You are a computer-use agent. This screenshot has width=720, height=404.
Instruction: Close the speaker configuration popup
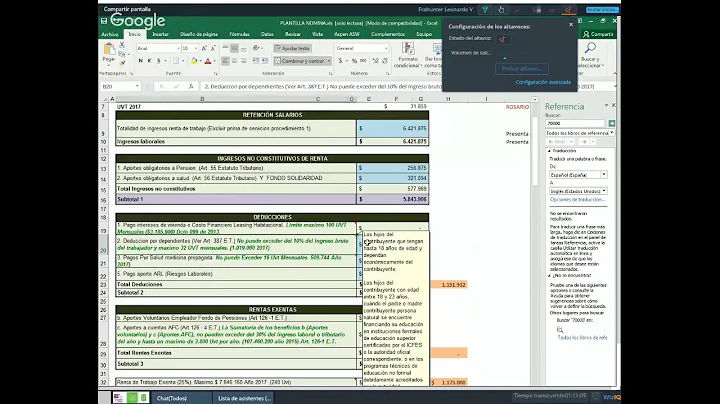(571, 25)
